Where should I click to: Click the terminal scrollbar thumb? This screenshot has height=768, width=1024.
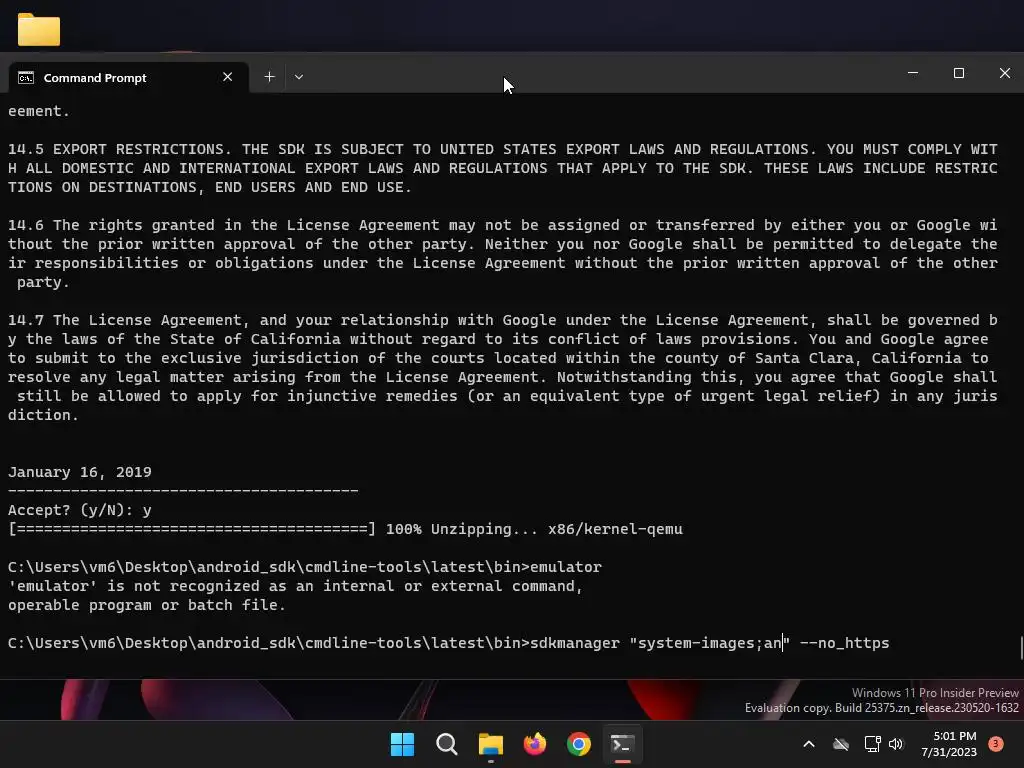1021,648
